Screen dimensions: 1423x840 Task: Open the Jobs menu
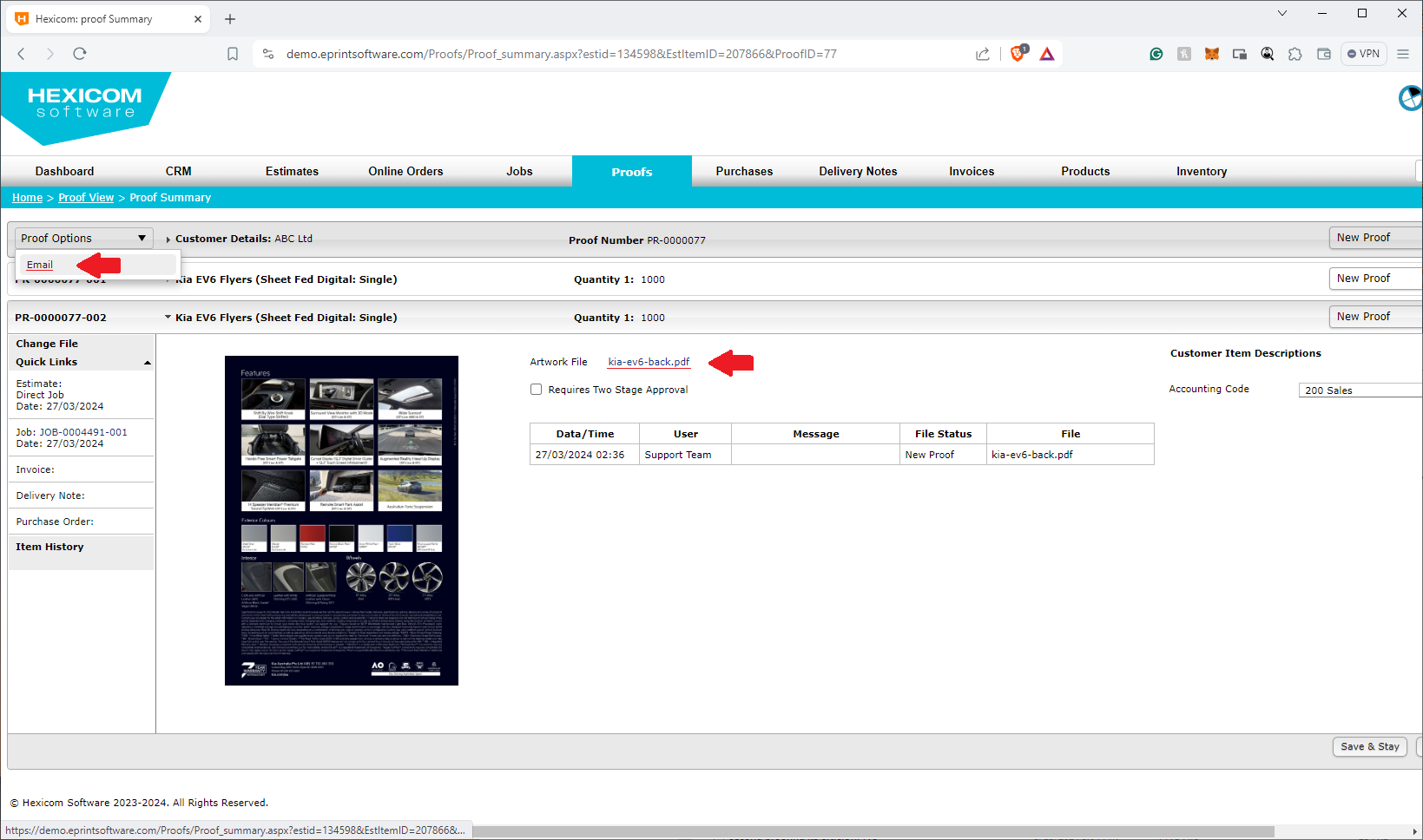[x=520, y=172]
